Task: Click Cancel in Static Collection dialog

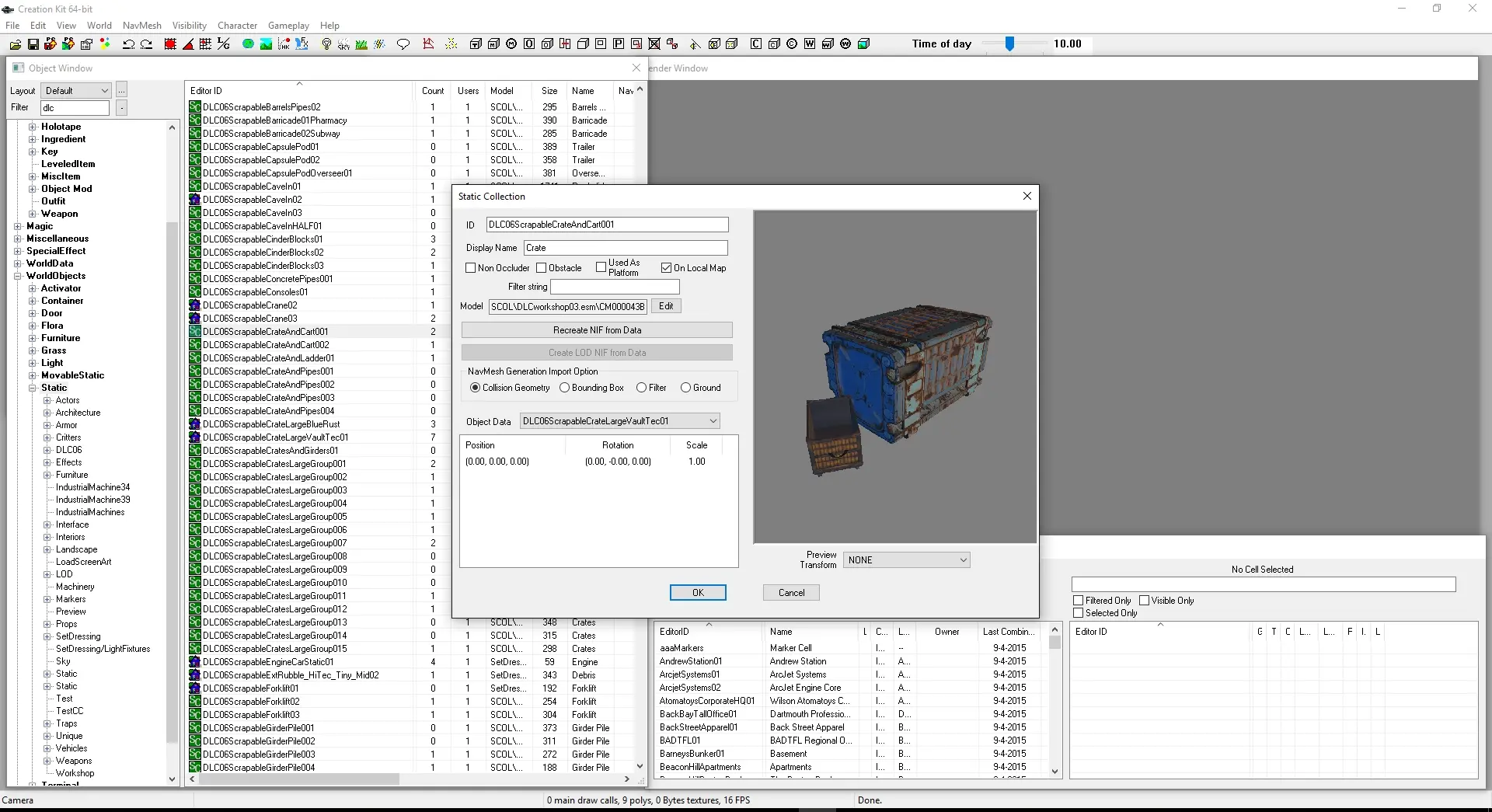Action: 791,593
